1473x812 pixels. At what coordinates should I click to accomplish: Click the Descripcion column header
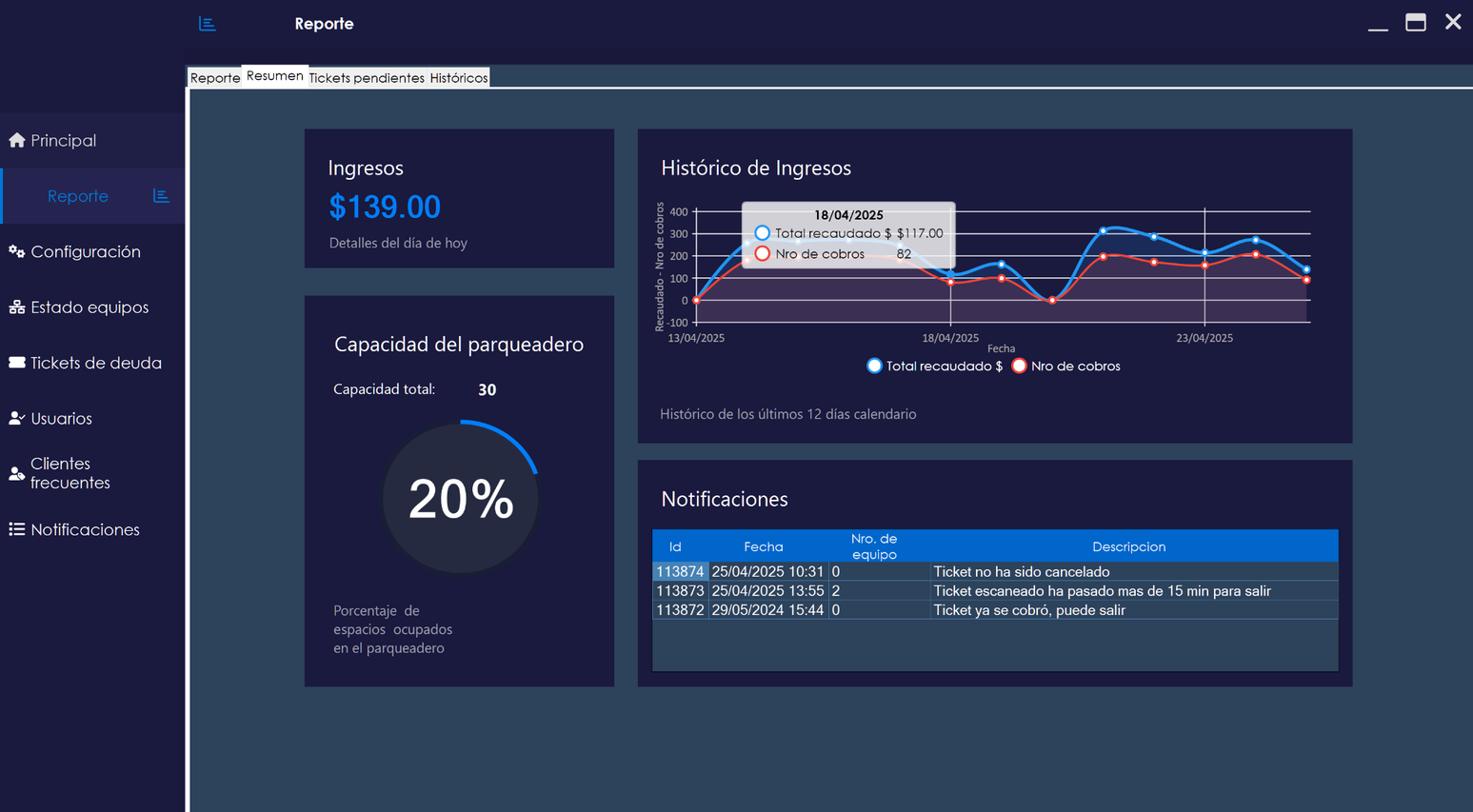point(1129,546)
